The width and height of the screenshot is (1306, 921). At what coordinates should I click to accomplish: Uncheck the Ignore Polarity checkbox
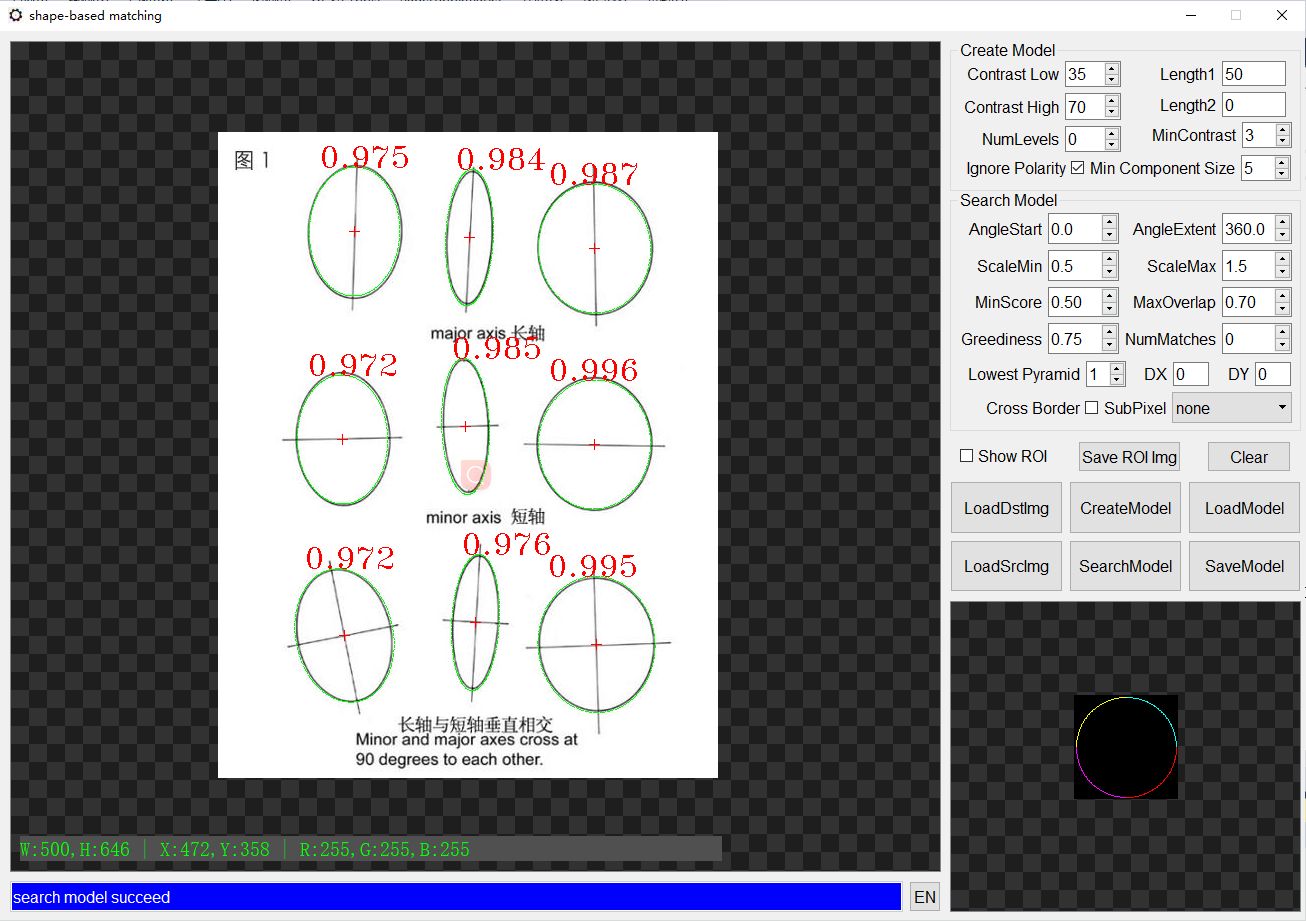[x=1077, y=168]
